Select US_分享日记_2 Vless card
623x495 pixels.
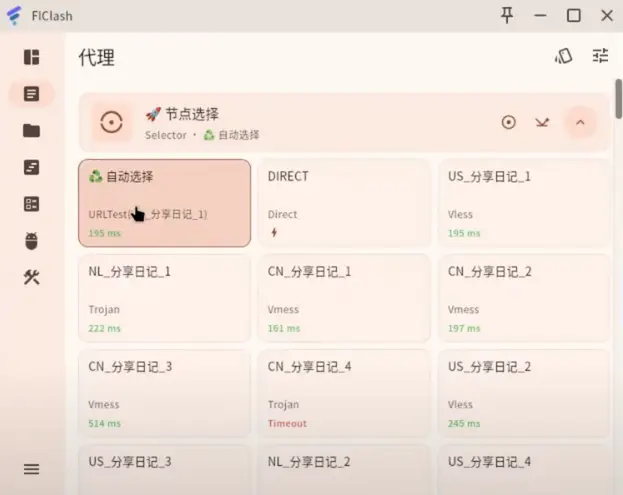click(x=524, y=393)
